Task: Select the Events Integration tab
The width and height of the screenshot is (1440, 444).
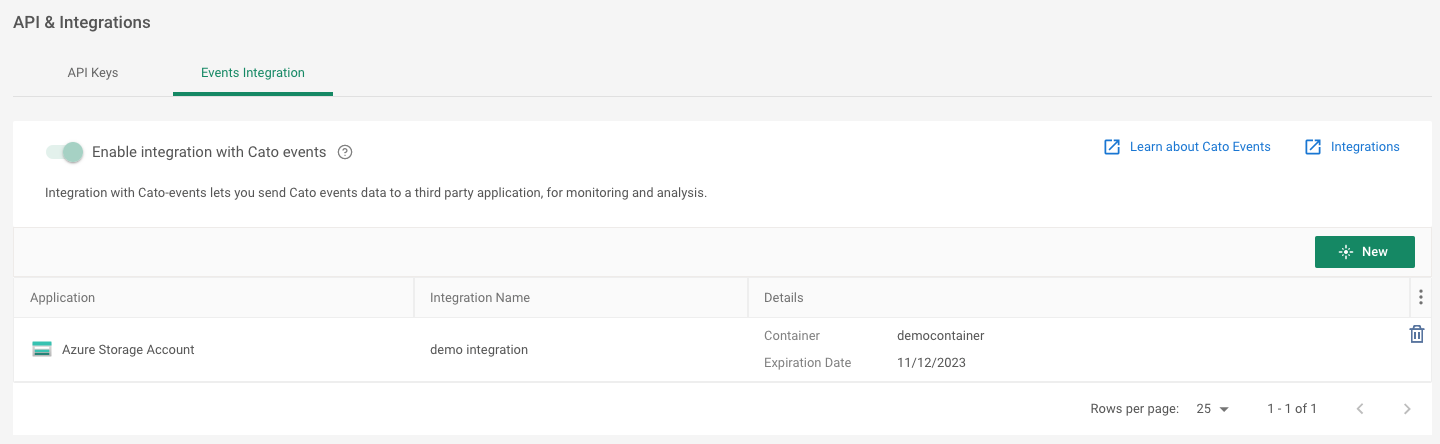Action: (x=253, y=73)
